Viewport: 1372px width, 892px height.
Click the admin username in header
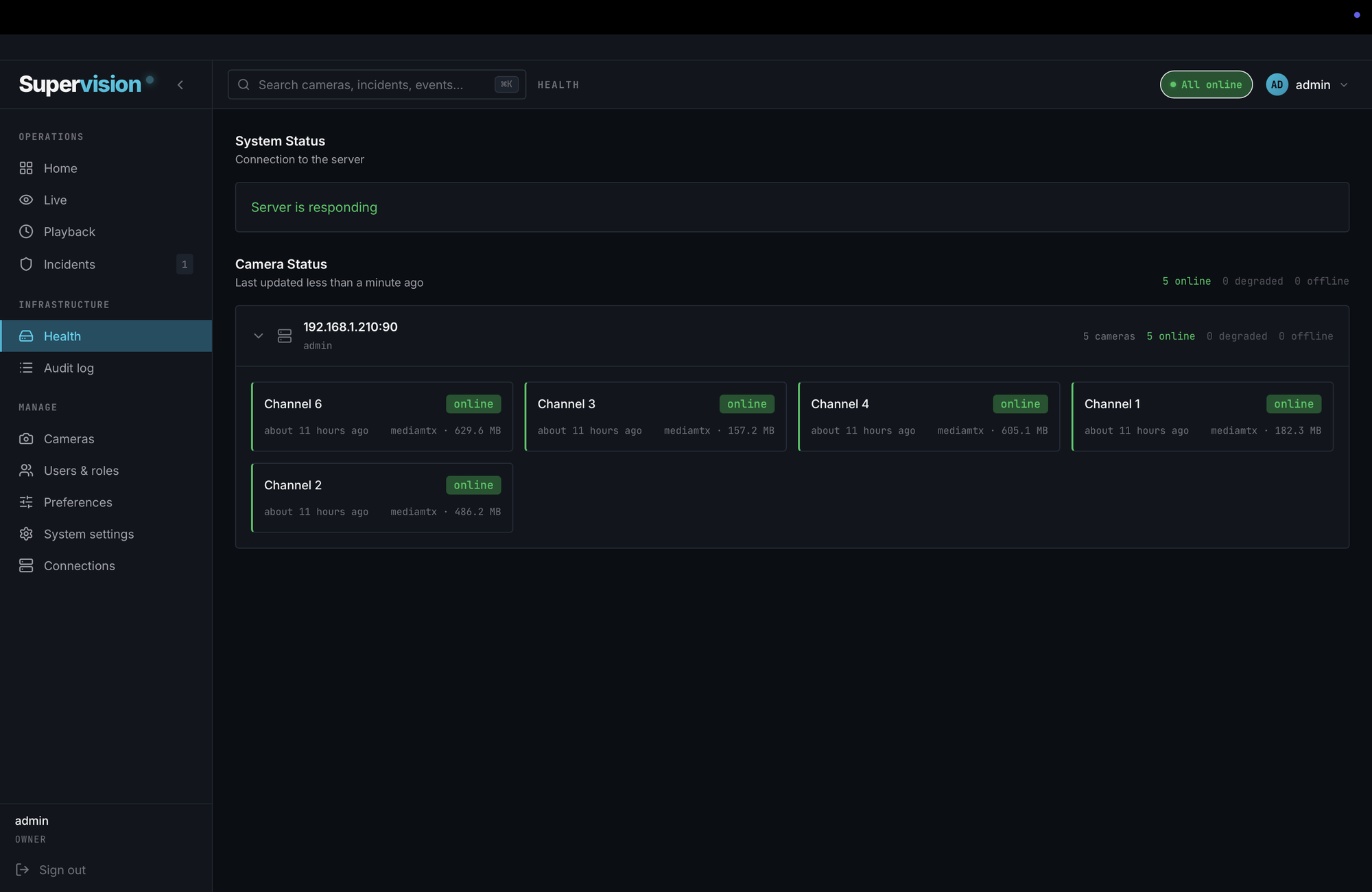[x=1312, y=85]
